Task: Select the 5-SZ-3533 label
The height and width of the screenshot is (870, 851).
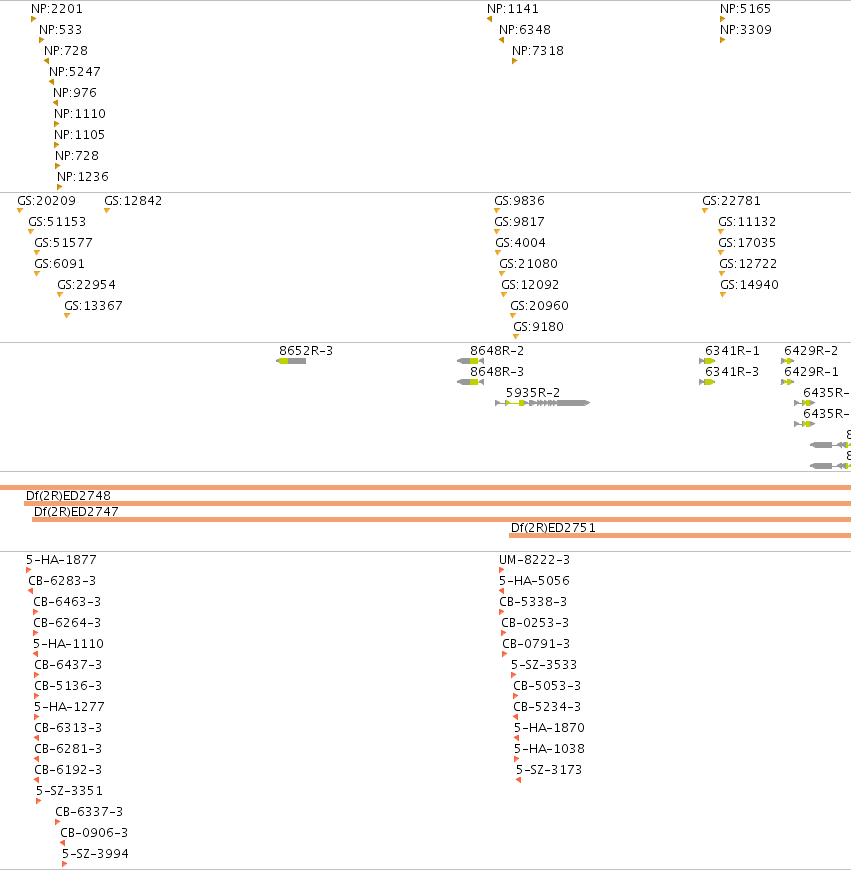Action: 544,665
